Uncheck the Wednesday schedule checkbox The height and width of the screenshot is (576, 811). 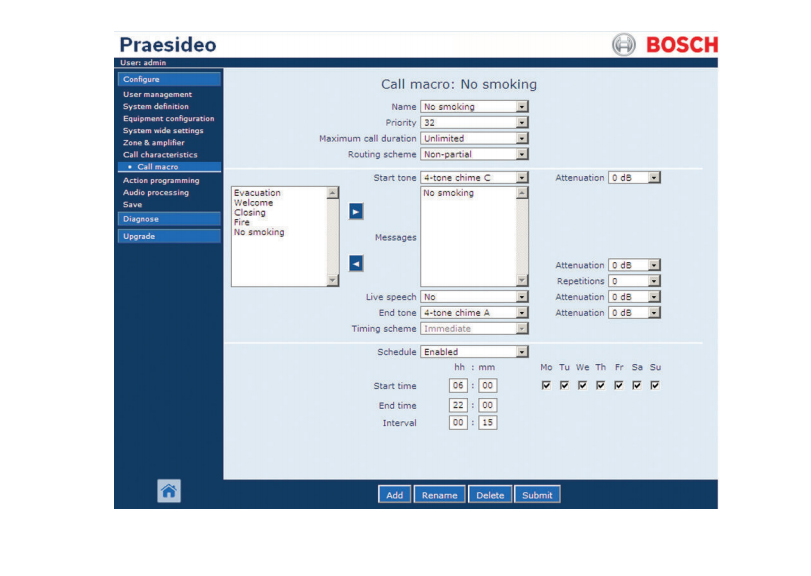coord(582,385)
